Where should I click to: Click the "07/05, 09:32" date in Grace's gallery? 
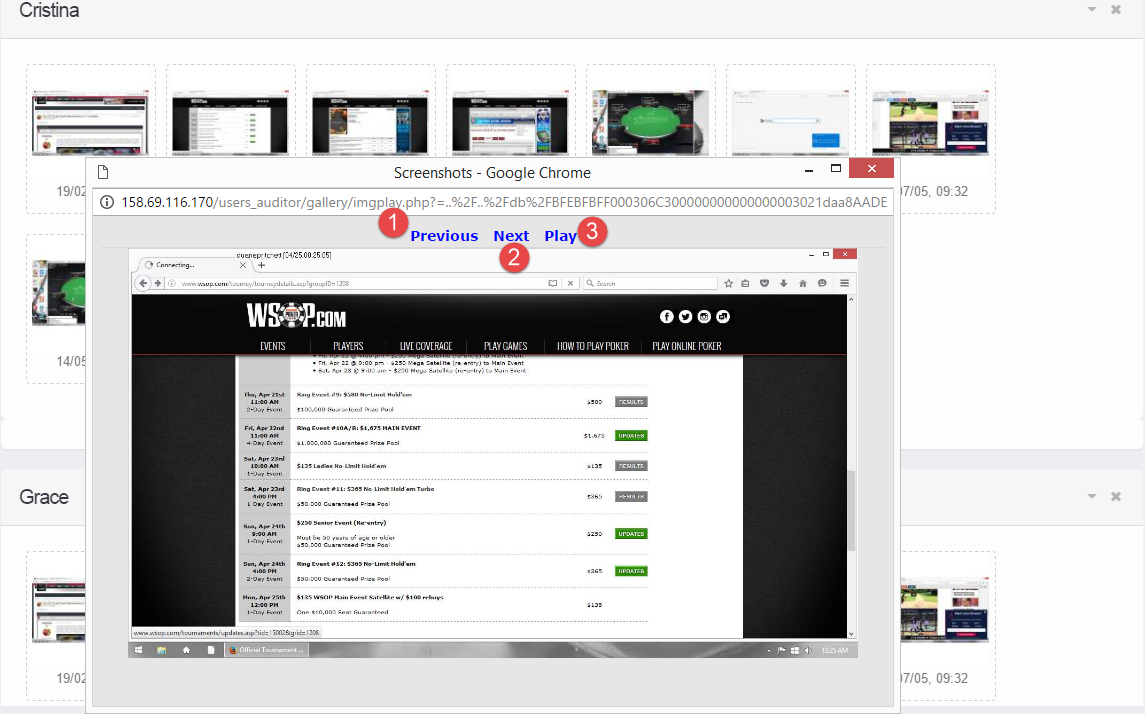[934, 678]
